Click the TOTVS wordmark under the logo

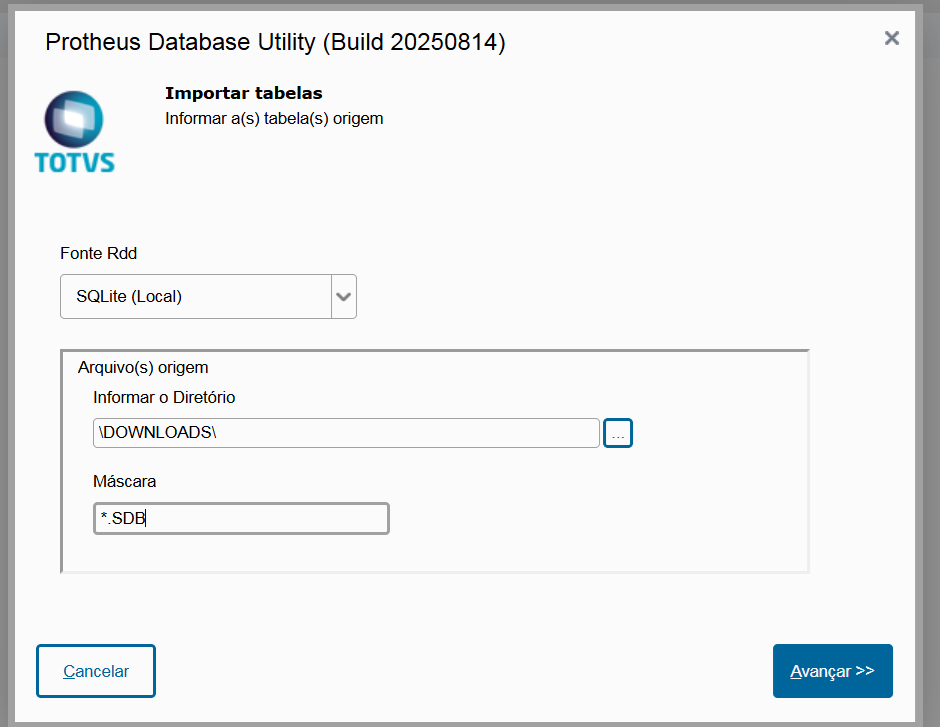click(75, 162)
